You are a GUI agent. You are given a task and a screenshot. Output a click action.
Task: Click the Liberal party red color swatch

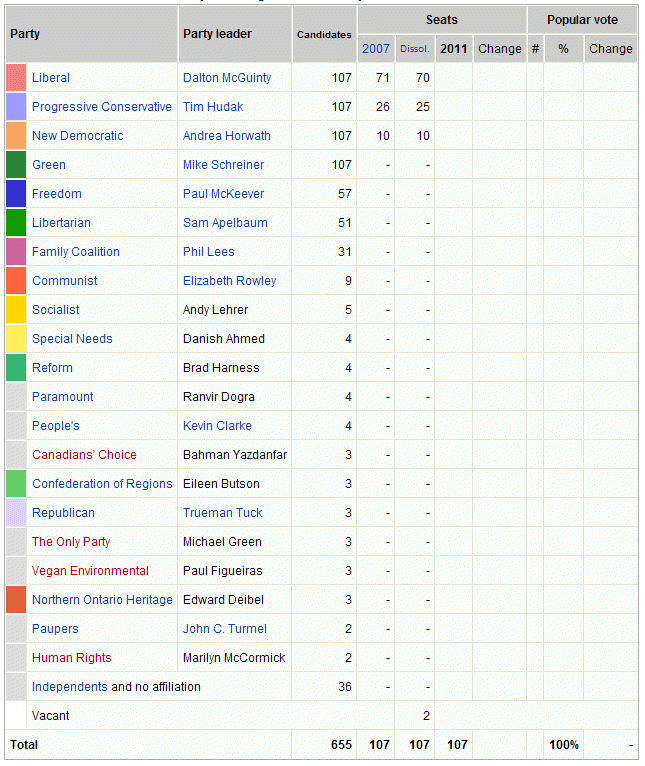(x=16, y=78)
